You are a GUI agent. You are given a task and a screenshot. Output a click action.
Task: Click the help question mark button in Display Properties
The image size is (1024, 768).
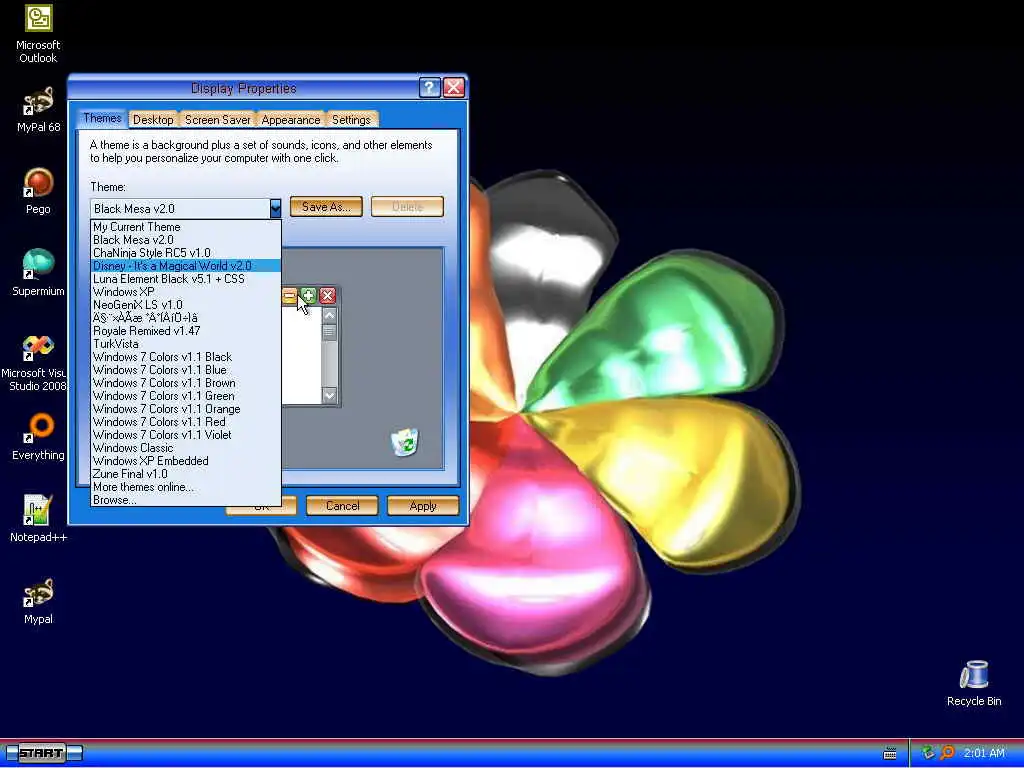429,88
